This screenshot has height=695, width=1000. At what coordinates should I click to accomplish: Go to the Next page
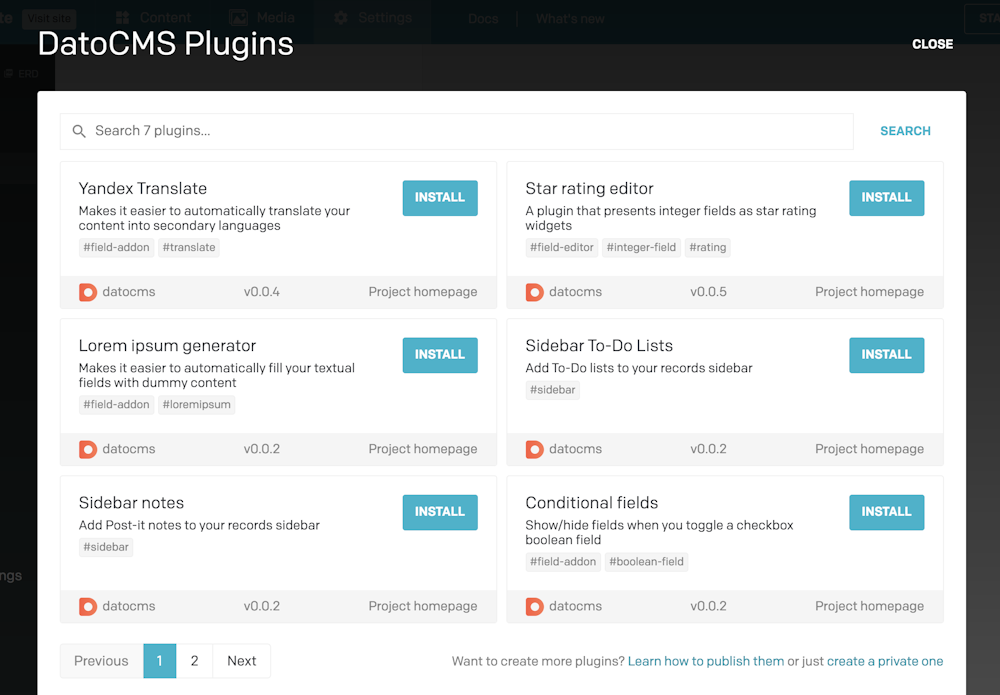point(242,661)
